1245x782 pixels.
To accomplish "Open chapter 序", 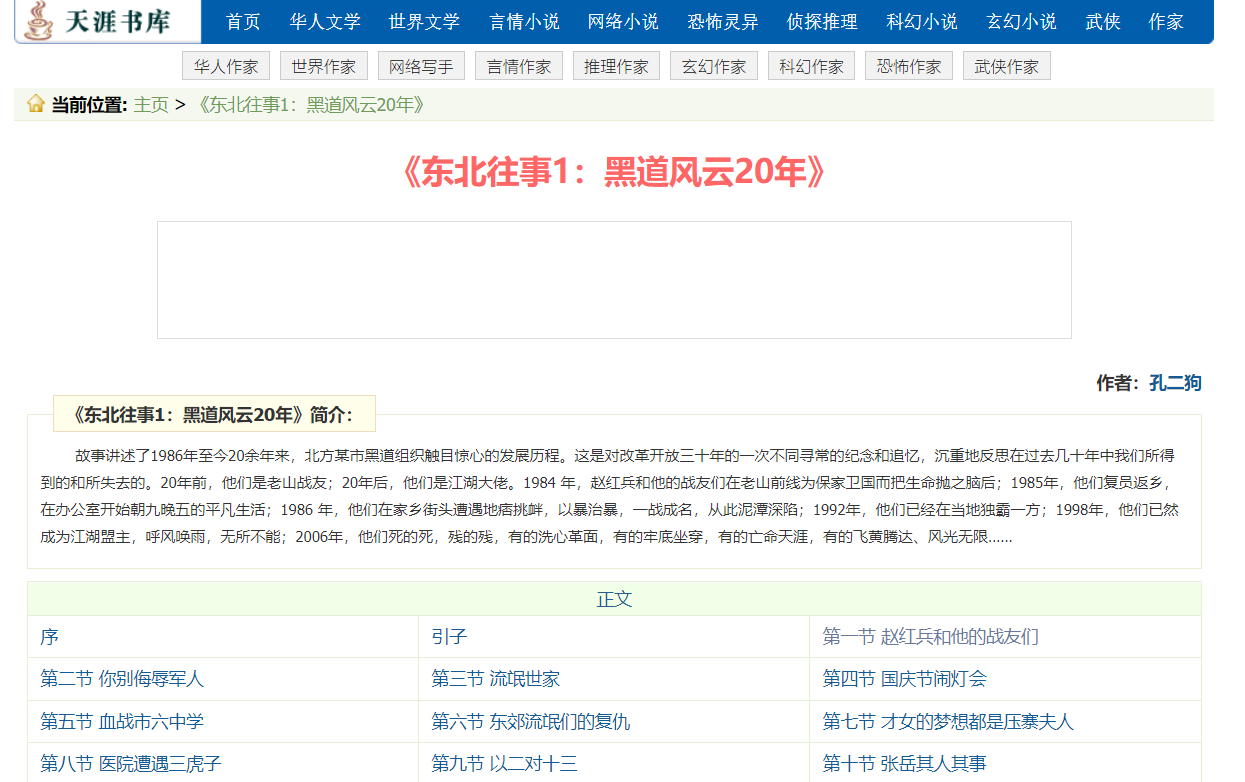I will coord(50,637).
